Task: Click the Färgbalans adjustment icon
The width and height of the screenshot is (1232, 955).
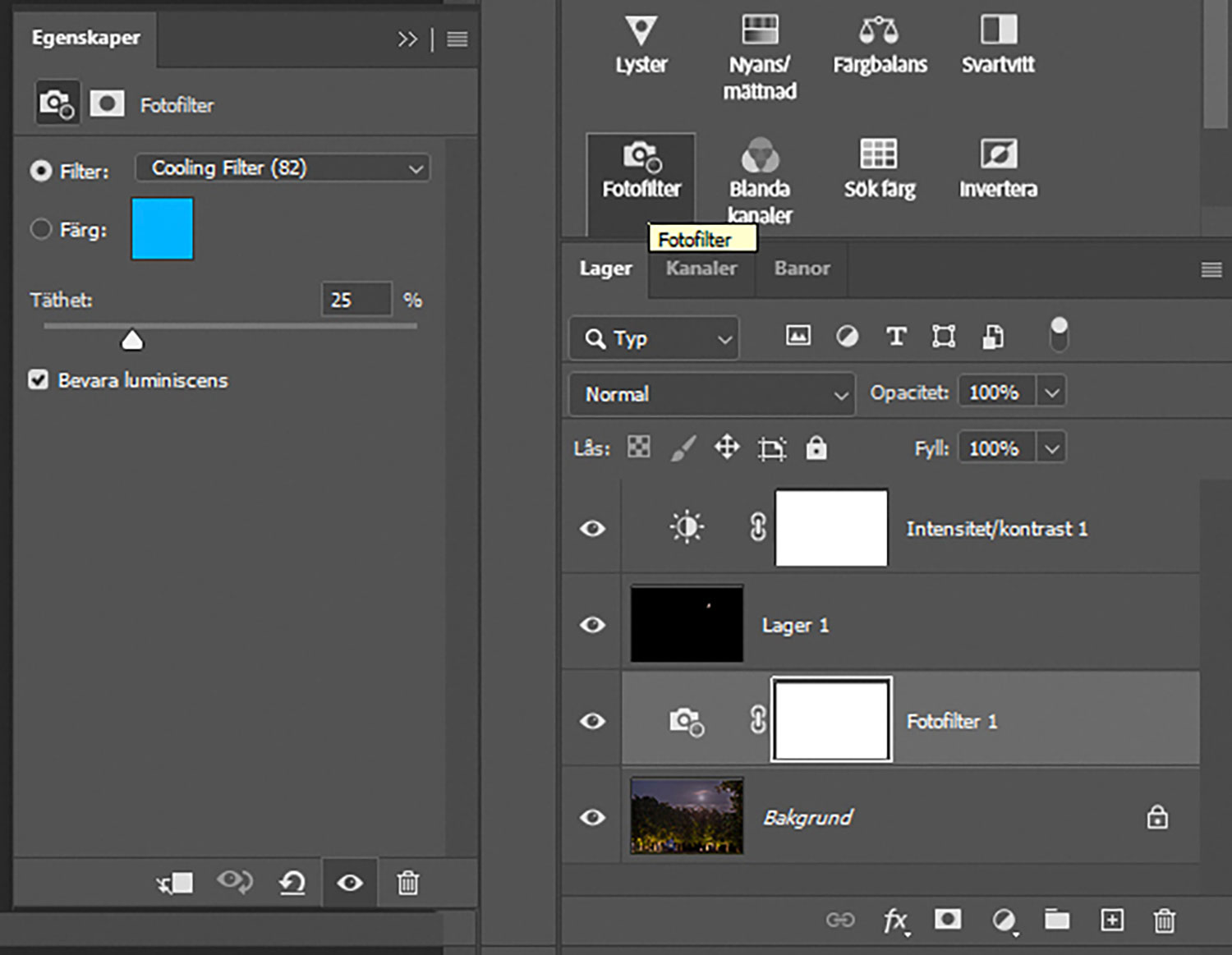Action: pos(879,30)
